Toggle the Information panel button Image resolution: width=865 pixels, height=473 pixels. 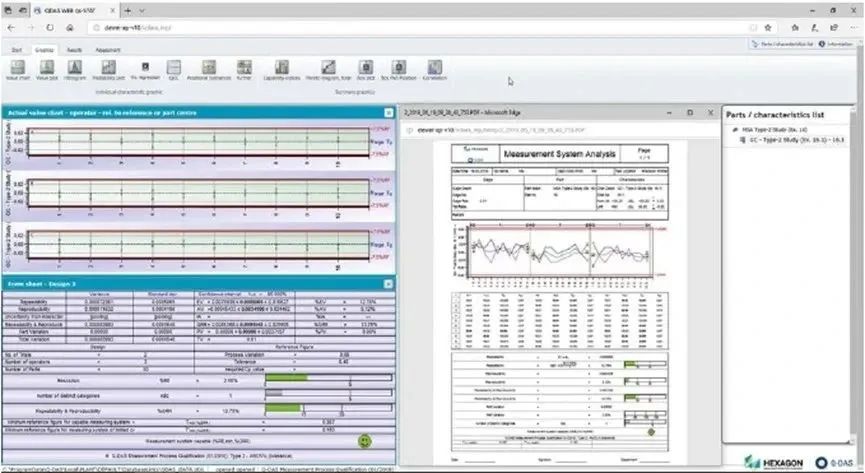(836, 45)
